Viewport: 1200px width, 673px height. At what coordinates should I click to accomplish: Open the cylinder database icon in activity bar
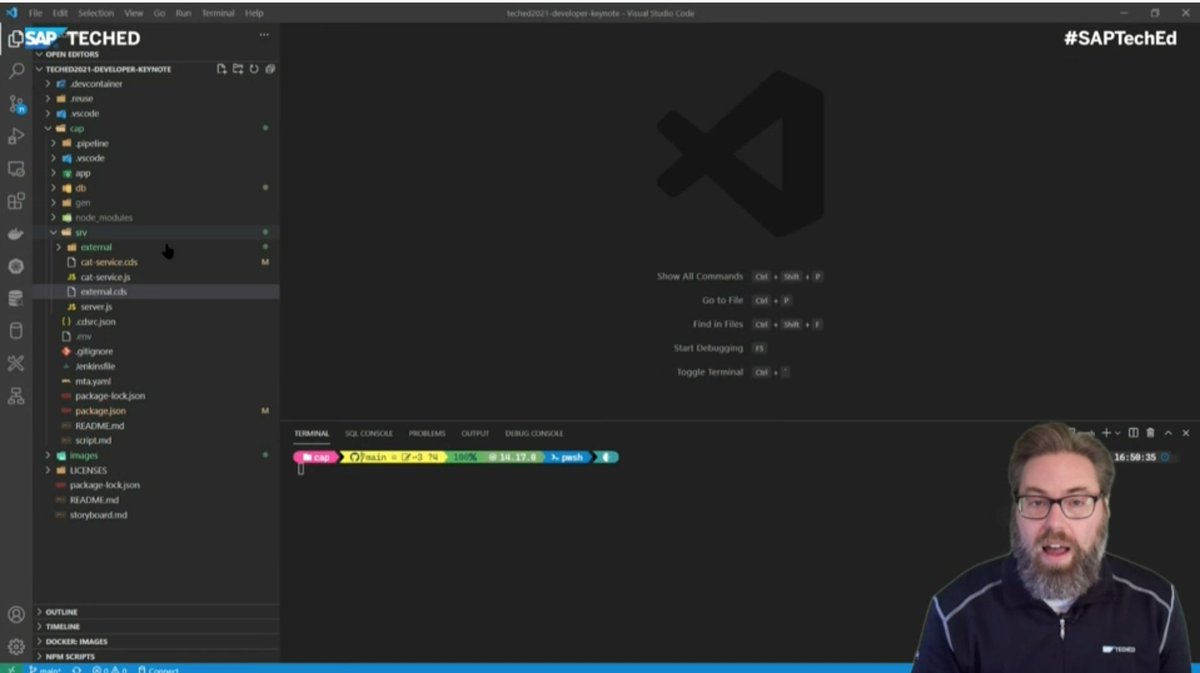16,331
